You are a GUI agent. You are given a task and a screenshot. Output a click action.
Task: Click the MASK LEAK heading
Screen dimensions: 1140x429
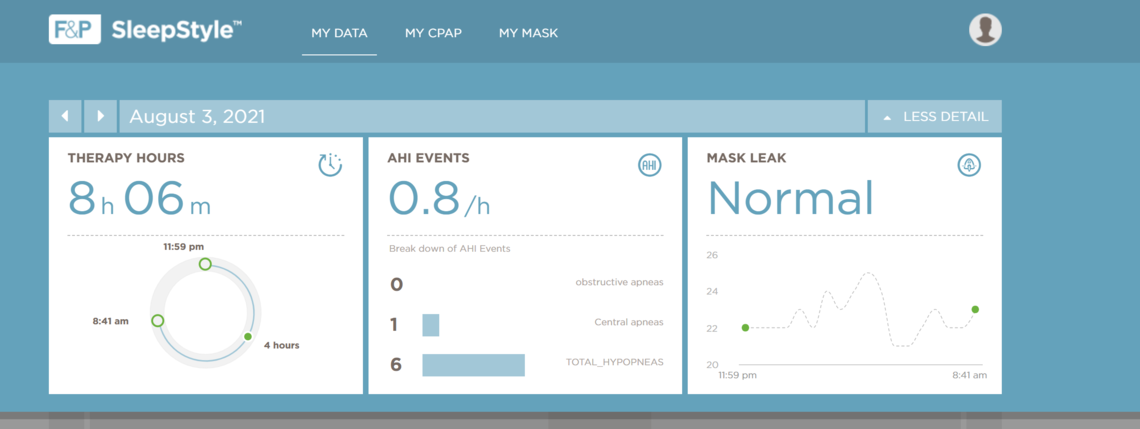coord(747,158)
